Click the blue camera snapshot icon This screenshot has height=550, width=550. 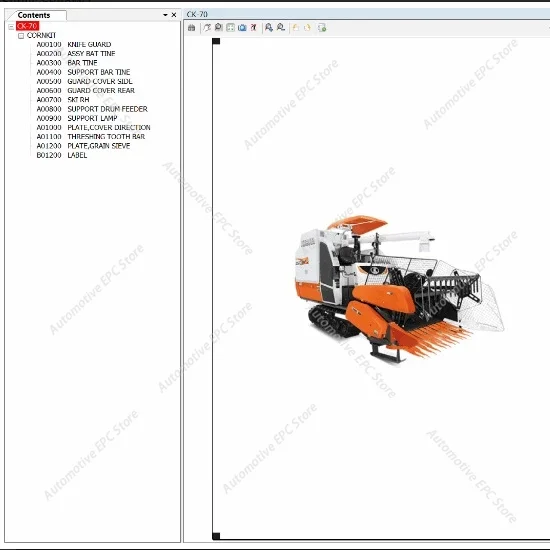pyautogui.click(x=242, y=28)
